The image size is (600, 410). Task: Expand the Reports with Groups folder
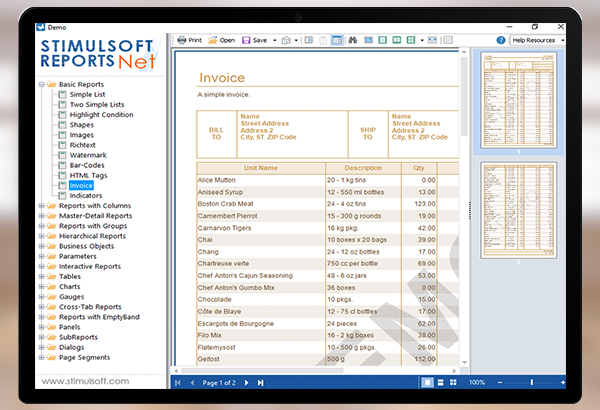[41, 226]
